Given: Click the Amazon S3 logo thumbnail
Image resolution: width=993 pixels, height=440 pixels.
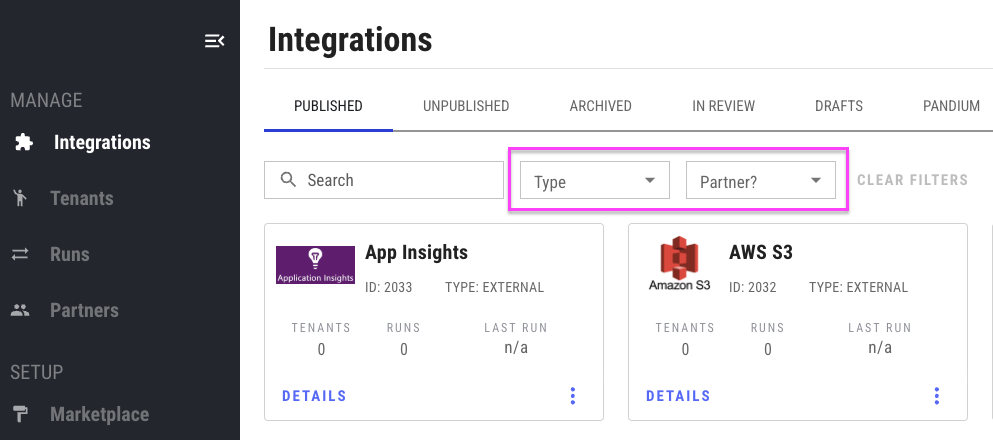Looking at the screenshot, I should pos(679,265).
